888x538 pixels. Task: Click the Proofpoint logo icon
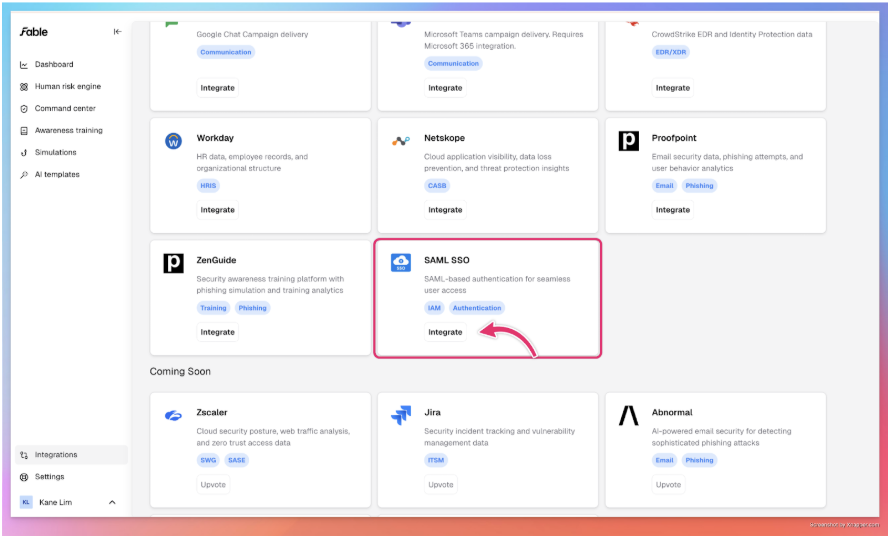click(x=629, y=140)
